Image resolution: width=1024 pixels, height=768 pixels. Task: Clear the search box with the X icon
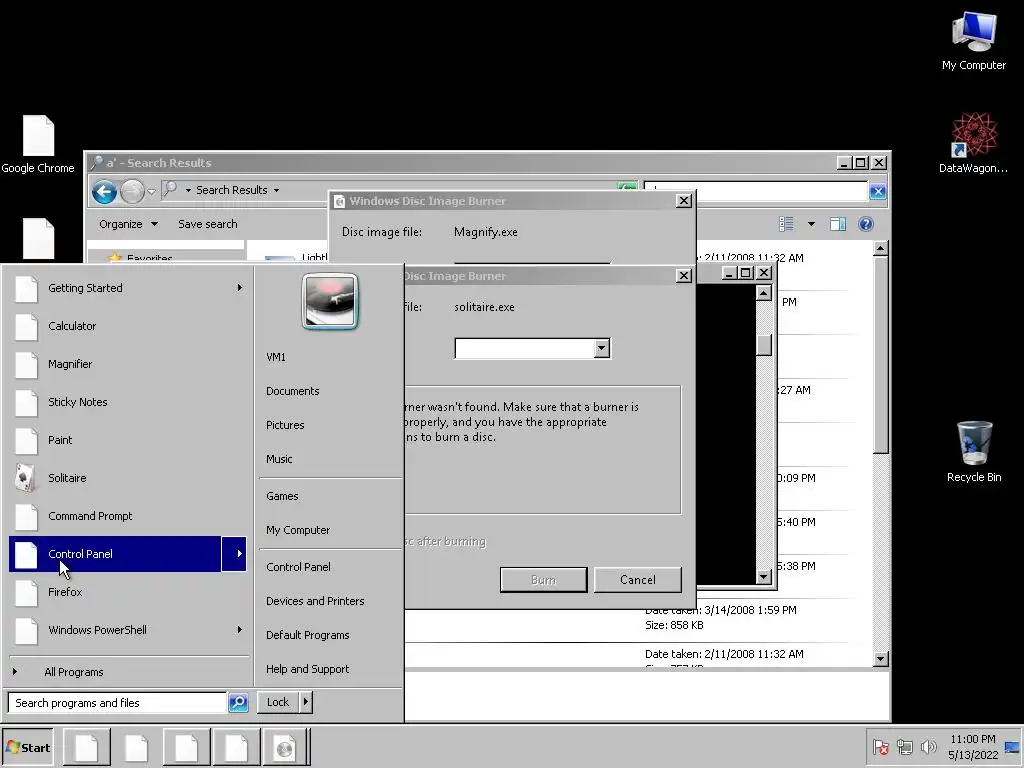point(878,191)
